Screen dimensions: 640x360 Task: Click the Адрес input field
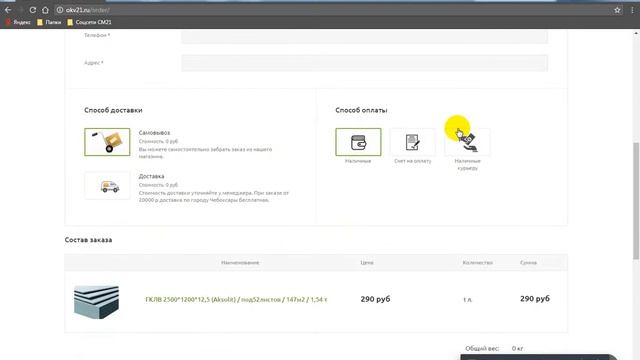364,63
